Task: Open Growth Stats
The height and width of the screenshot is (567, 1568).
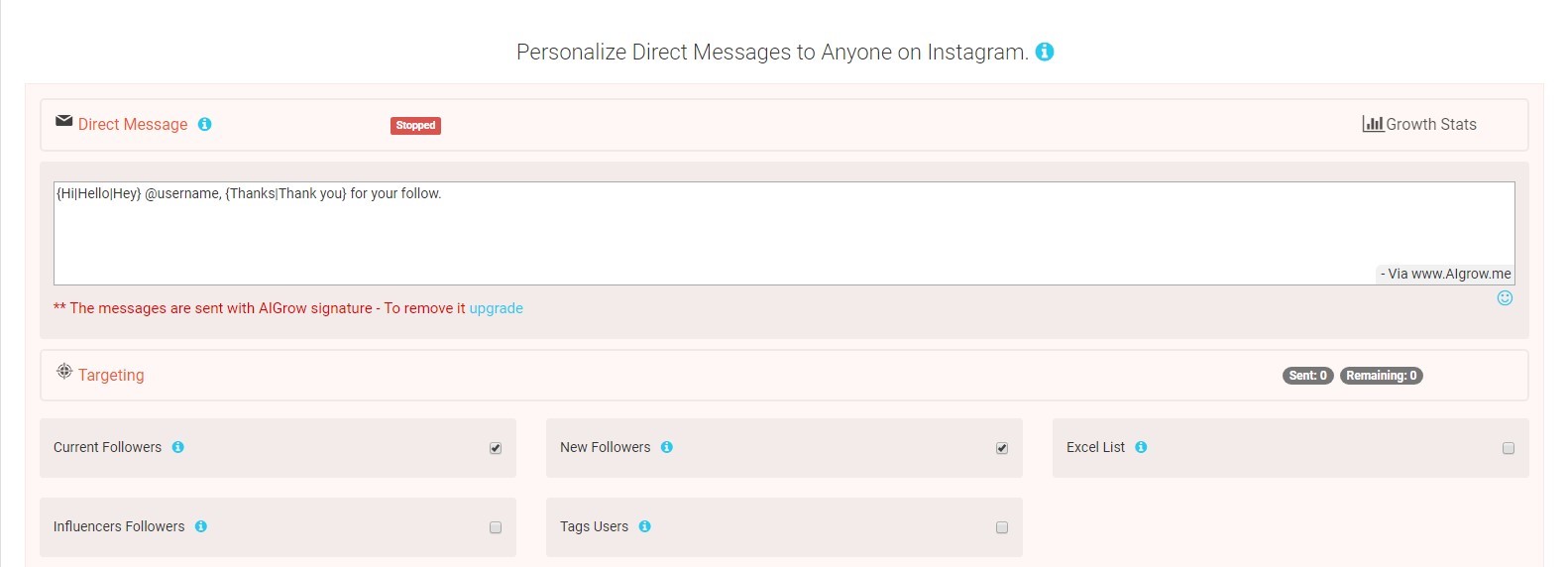Action: coord(1430,124)
